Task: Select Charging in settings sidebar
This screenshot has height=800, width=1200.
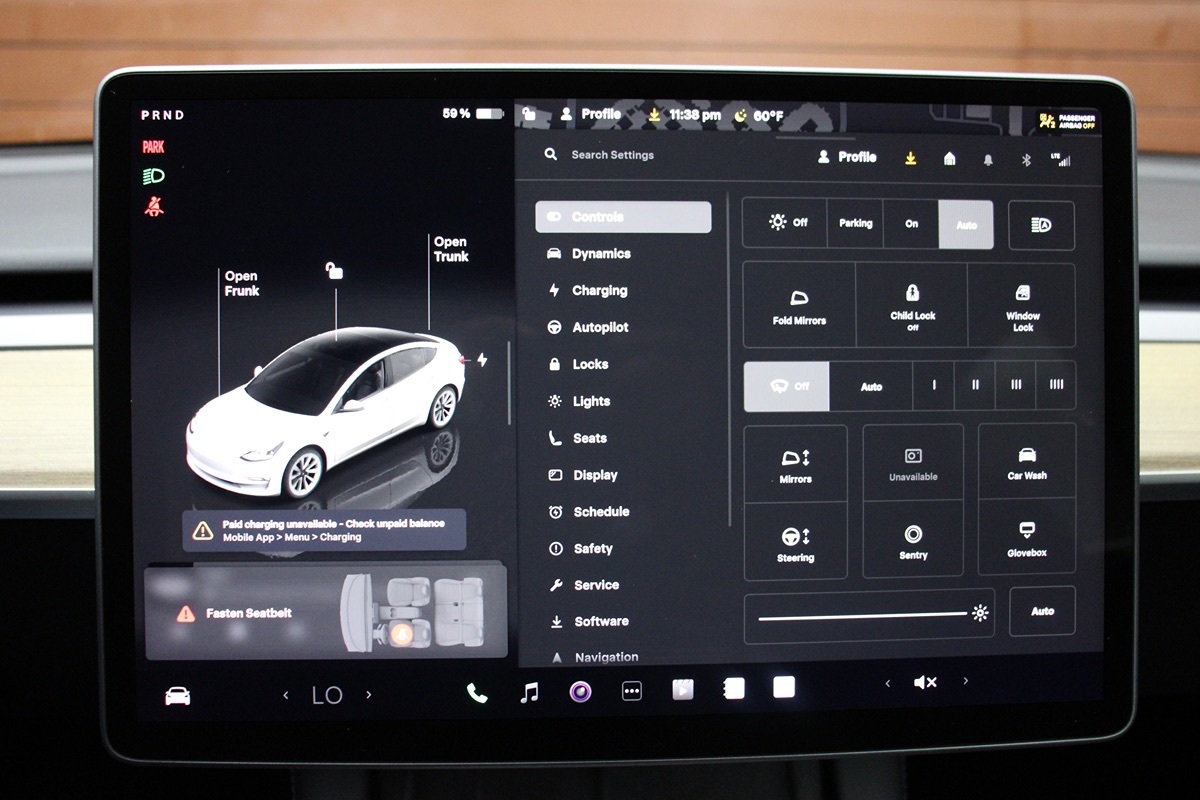Action: 599,291
